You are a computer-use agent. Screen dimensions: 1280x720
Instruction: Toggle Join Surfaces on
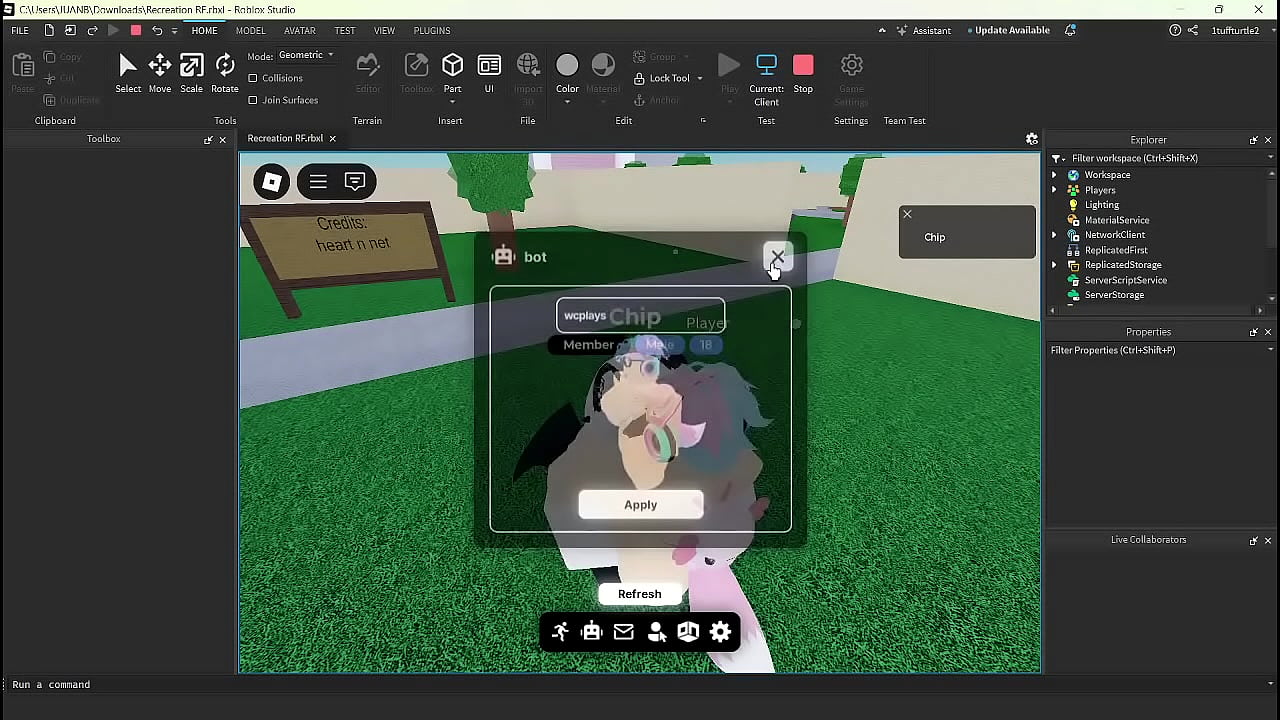(x=254, y=100)
